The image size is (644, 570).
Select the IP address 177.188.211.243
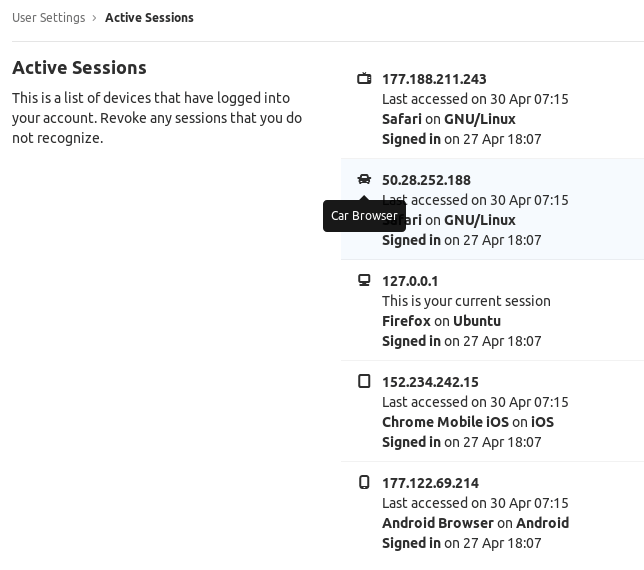tap(434, 79)
